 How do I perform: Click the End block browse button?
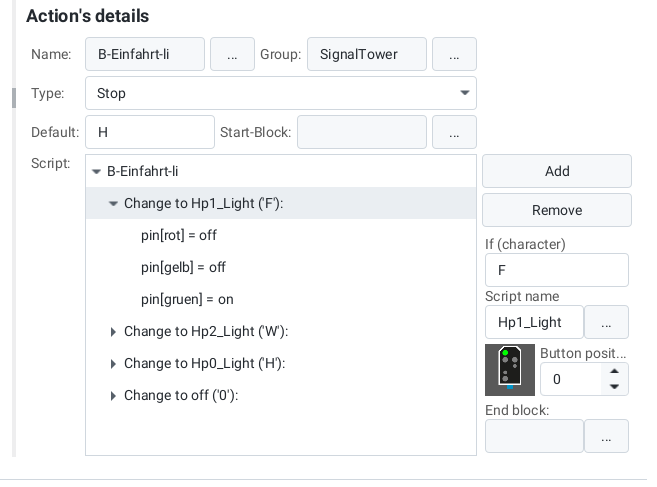click(606, 436)
